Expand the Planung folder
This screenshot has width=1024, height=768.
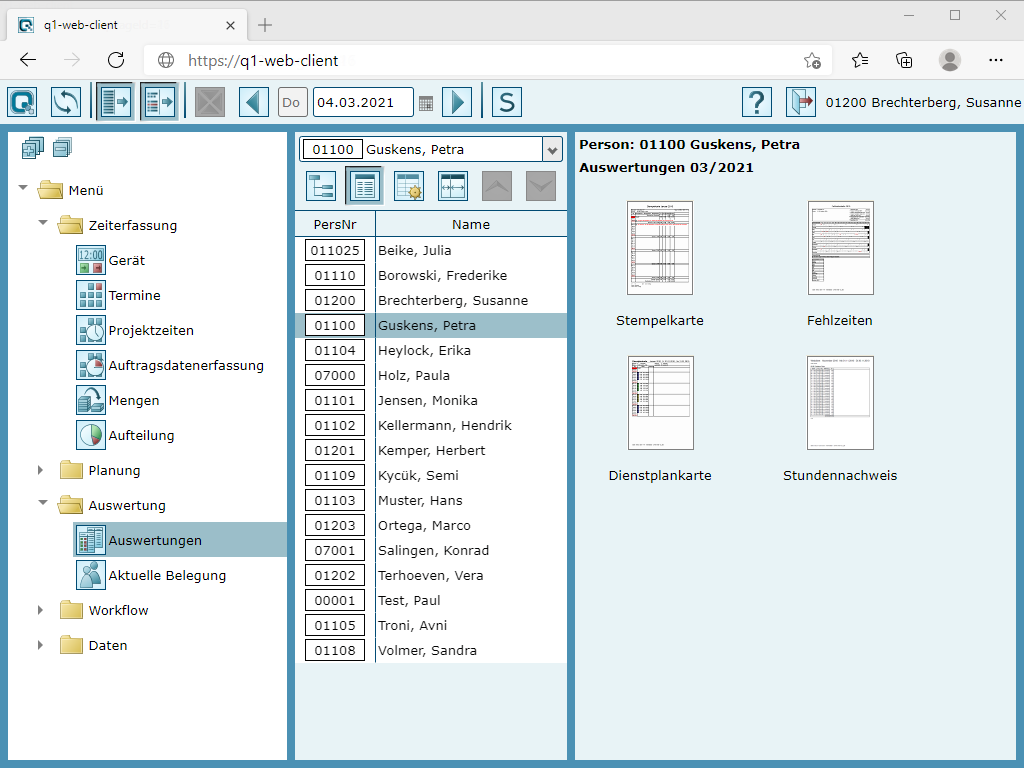tap(41, 470)
